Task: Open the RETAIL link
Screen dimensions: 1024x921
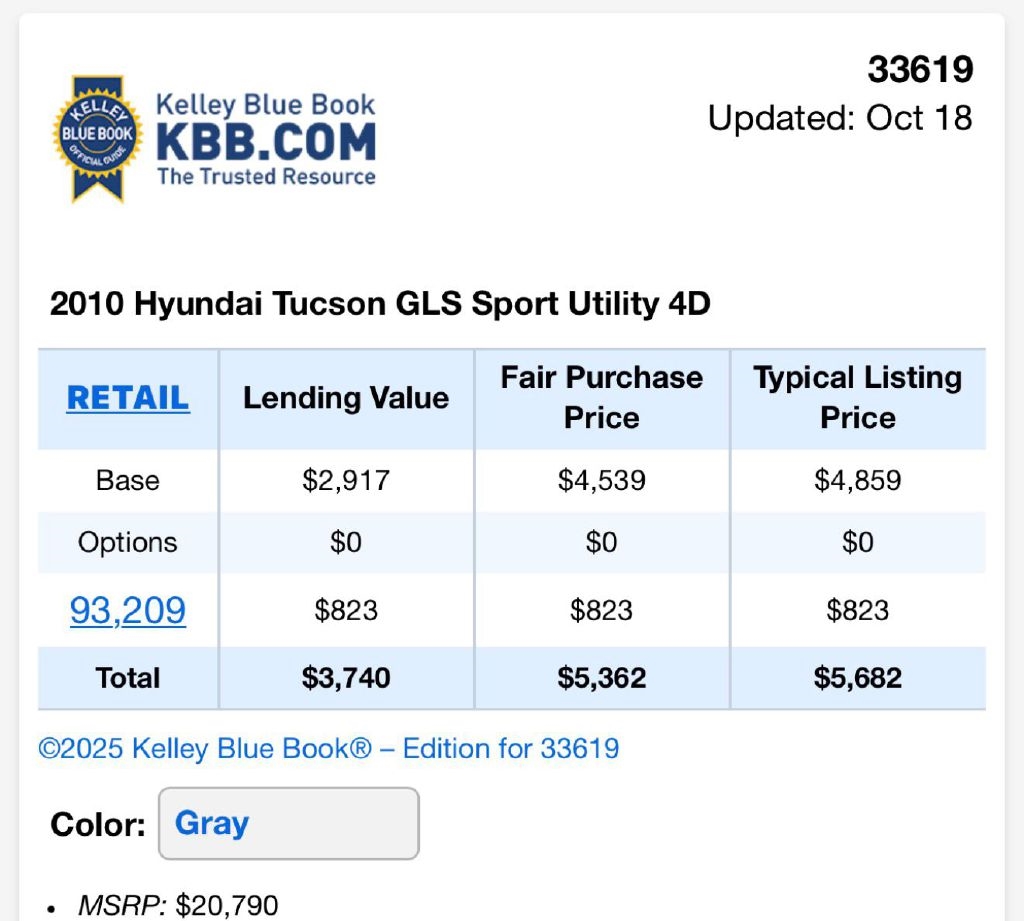Action: point(128,398)
